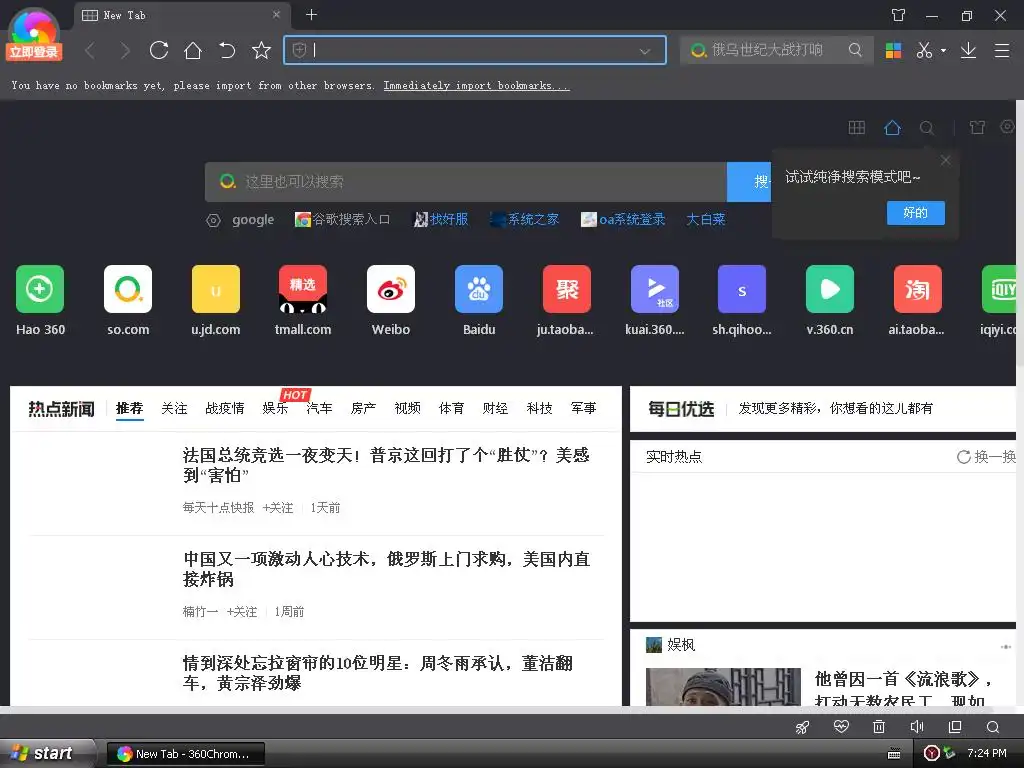Click the heart health-check icon in status bar
Viewport: 1024px width, 768px height.
(841, 727)
